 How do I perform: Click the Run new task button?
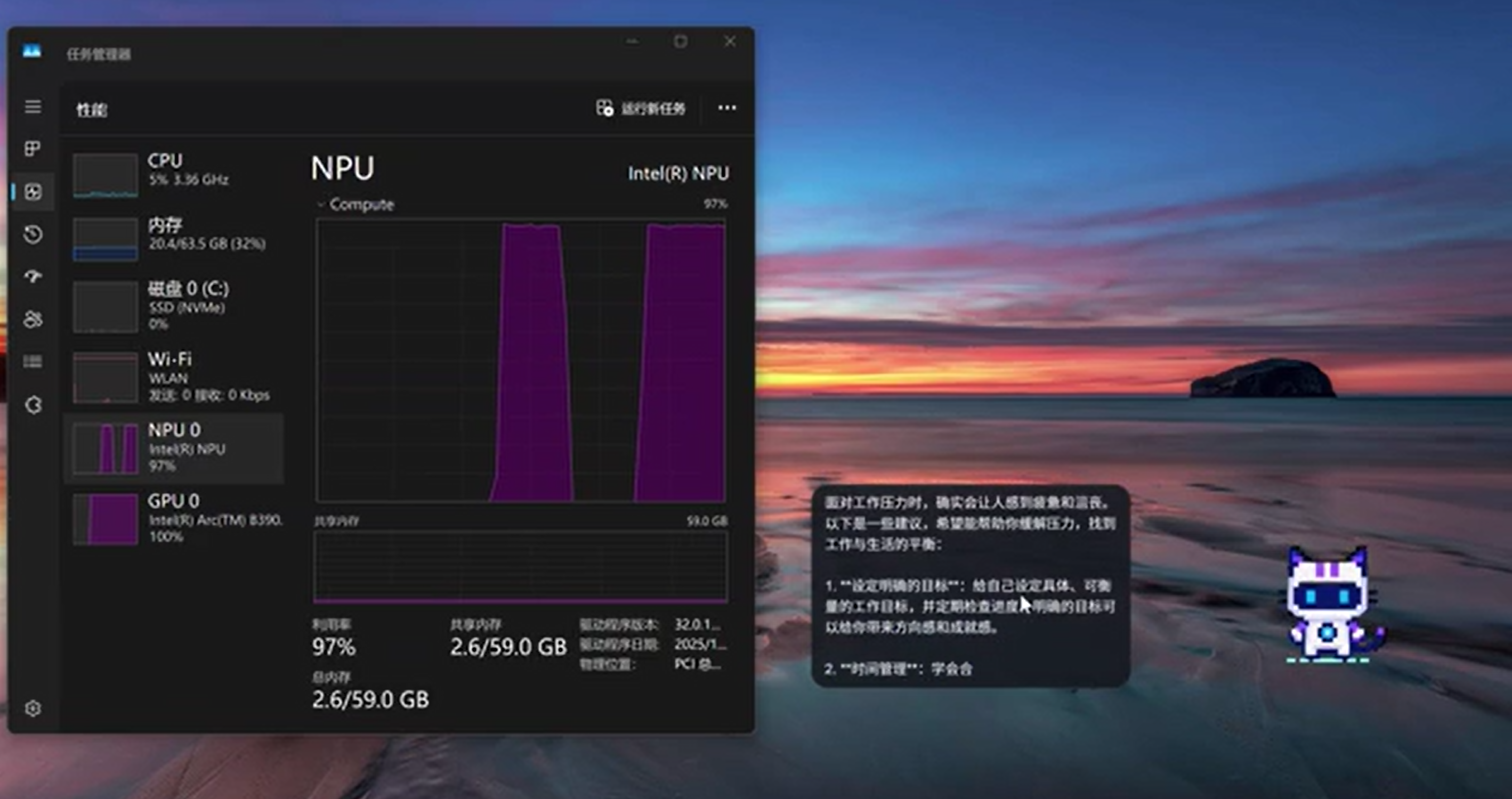point(641,109)
